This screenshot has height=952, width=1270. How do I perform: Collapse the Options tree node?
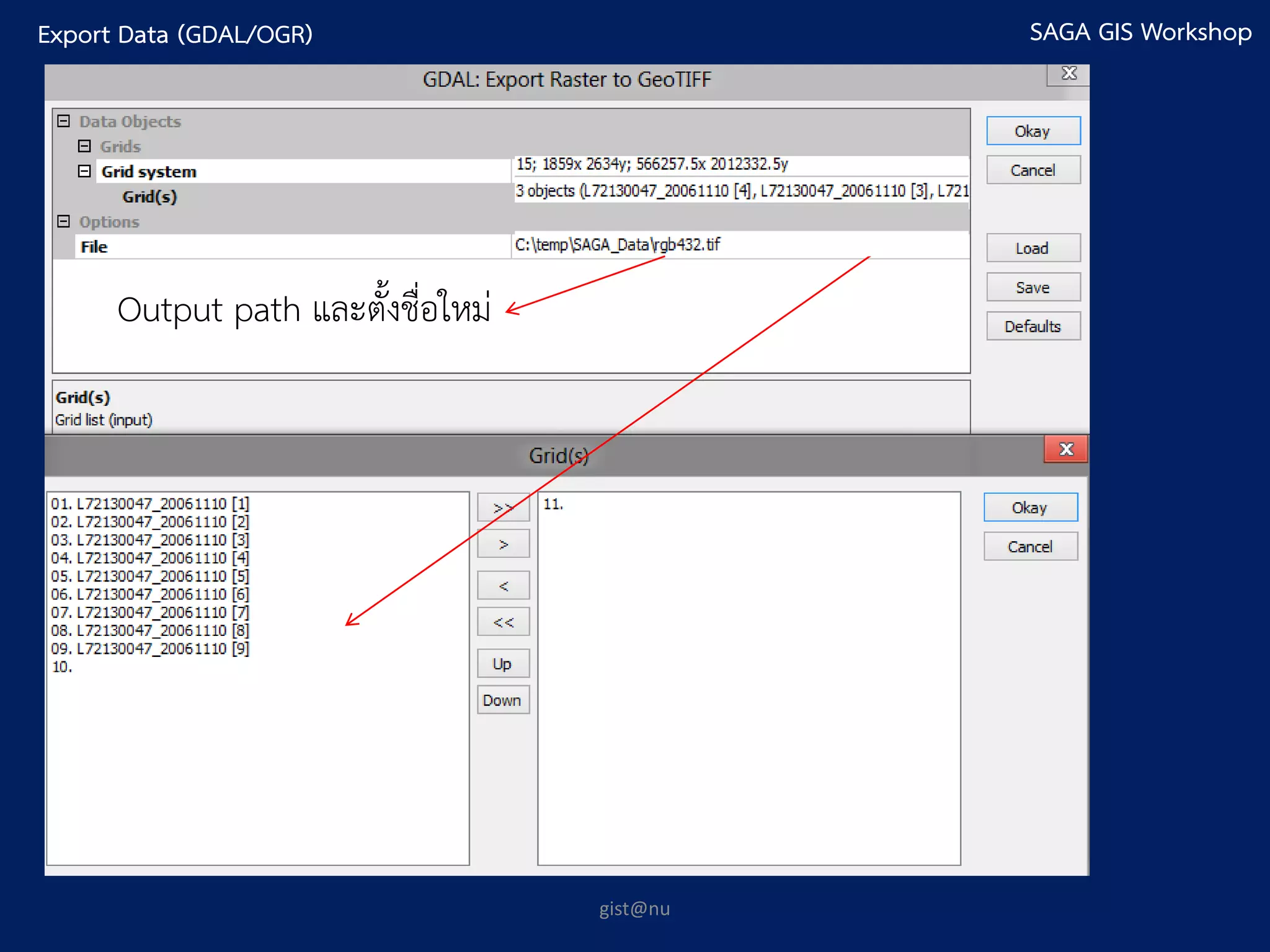click(63, 221)
